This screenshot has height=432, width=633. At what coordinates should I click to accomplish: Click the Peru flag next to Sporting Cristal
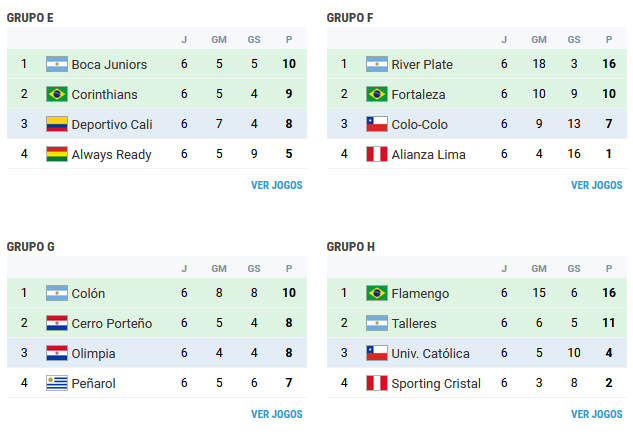[377, 383]
